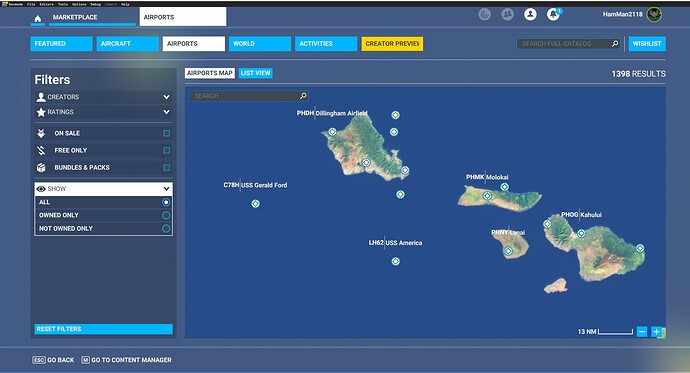Screen dimensions: 690x373
Task: Click the Ratings star icon
Action: pos(41,112)
